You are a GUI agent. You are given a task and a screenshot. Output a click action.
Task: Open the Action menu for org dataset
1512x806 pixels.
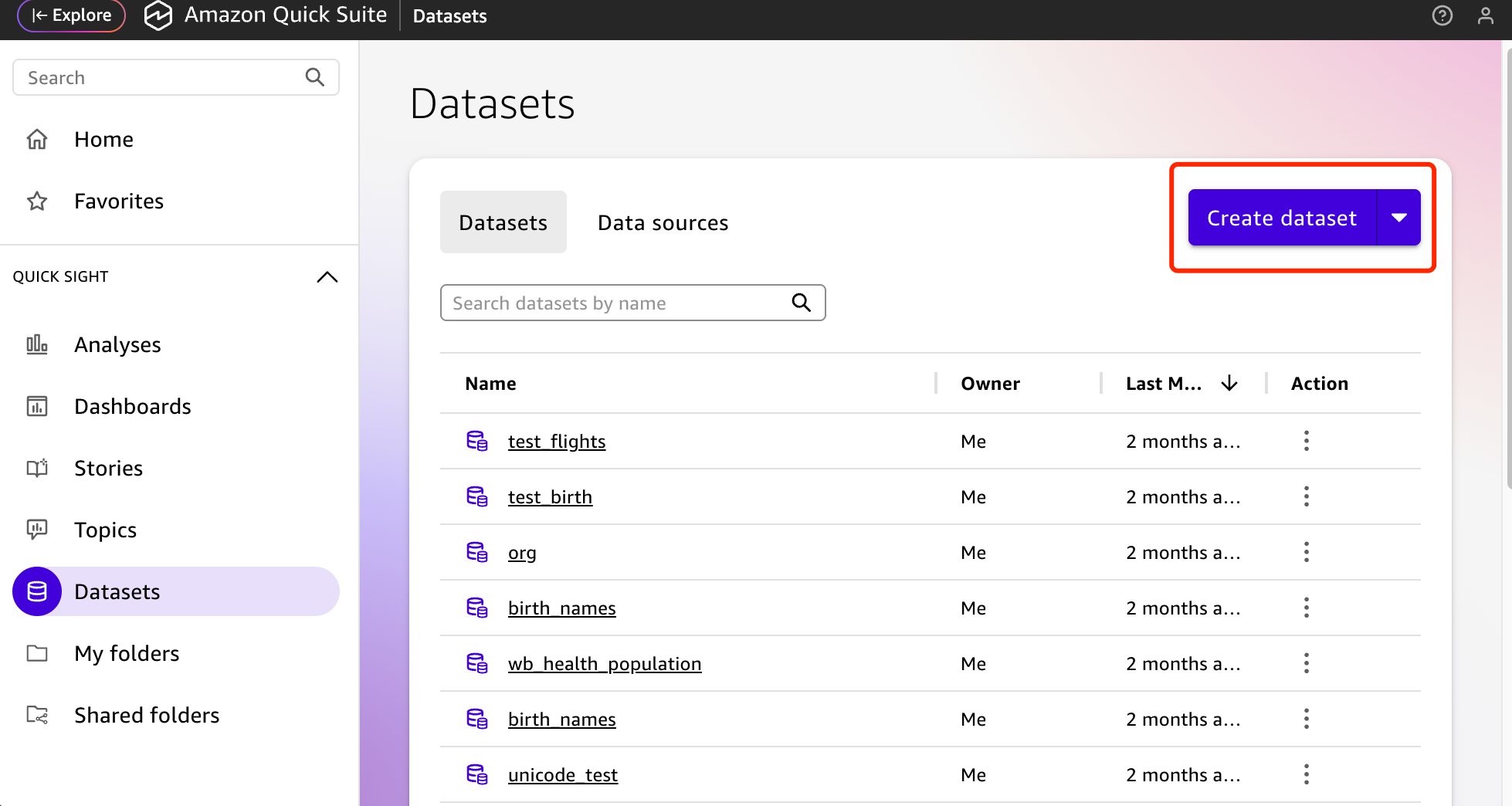coord(1306,552)
